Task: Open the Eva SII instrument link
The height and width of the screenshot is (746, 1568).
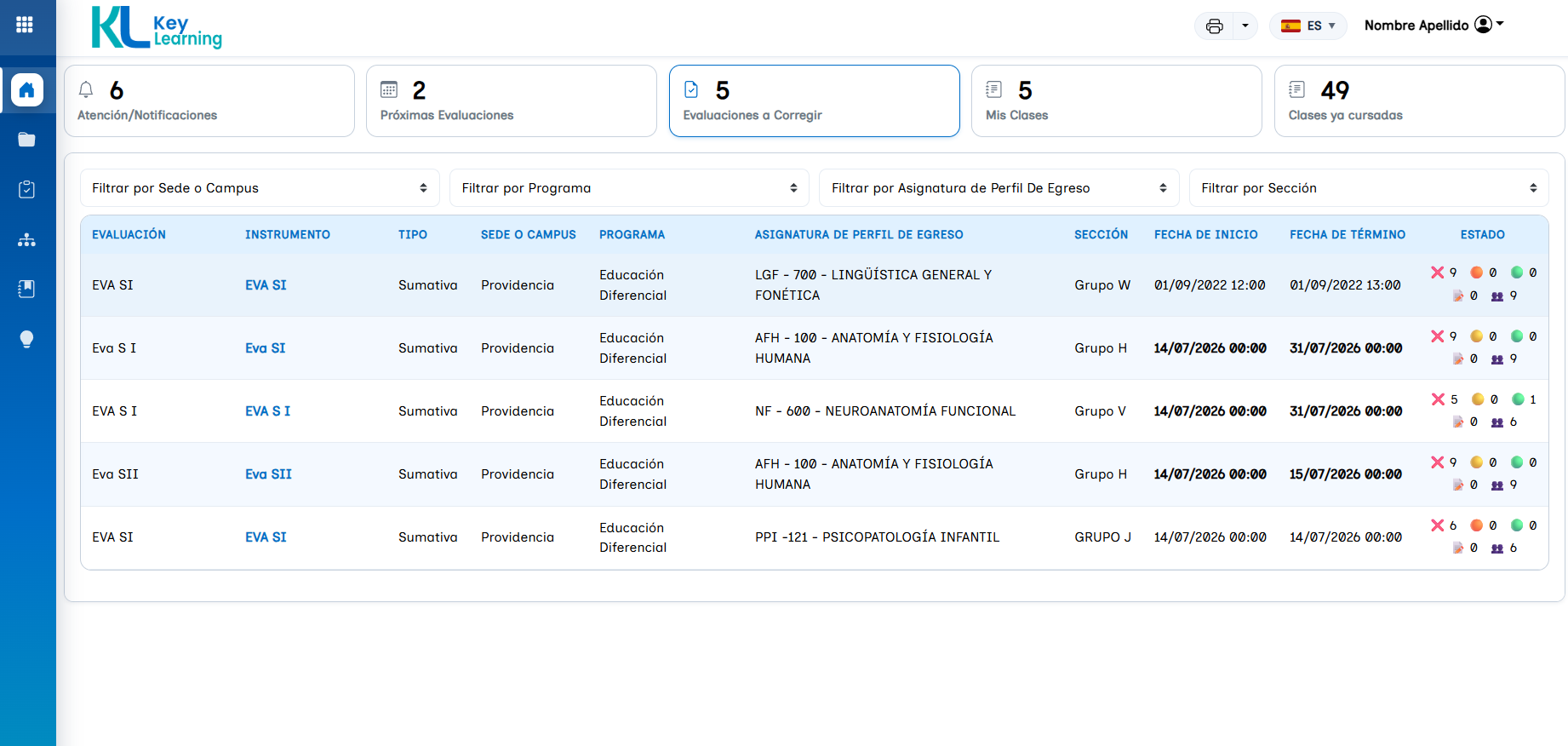Action: pyautogui.click(x=268, y=474)
